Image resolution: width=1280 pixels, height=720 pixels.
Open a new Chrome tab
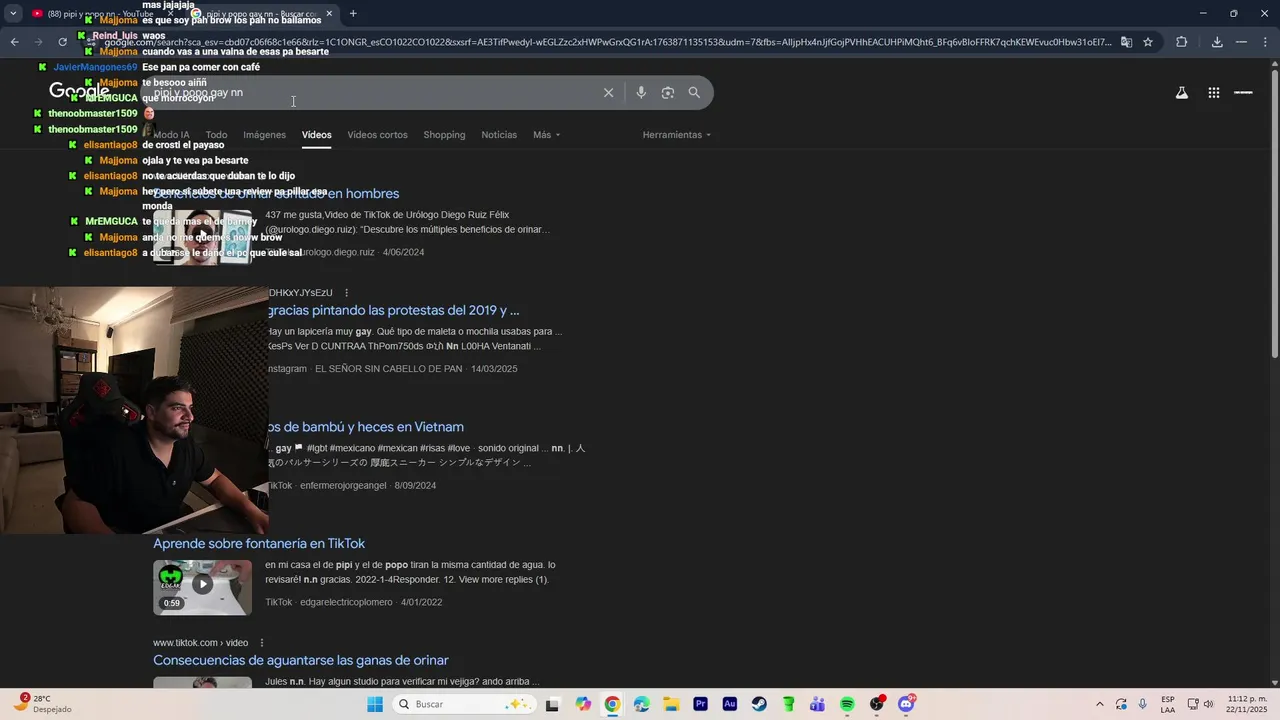pyautogui.click(x=353, y=13)
